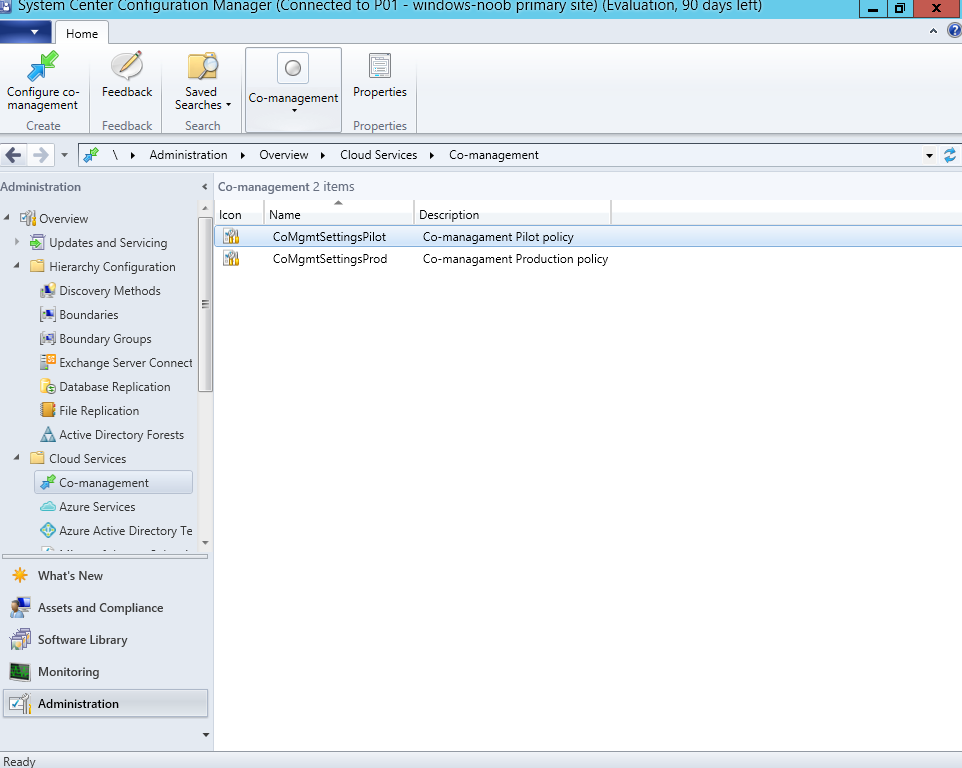Click the breadcrumb root icon
The width and height of the screenshot is (962, 768).
91,155
